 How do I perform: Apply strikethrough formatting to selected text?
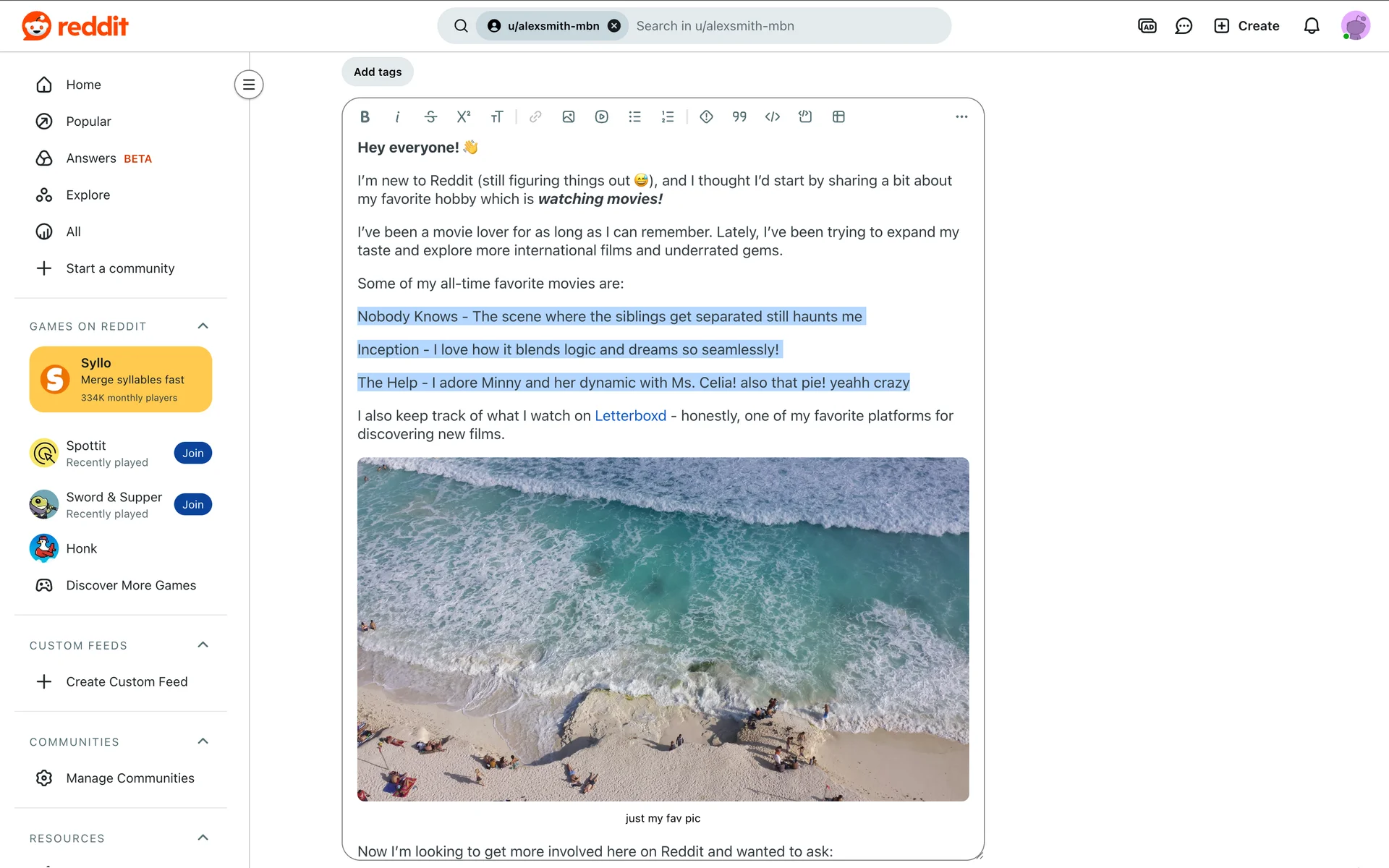pyautogui.click(x=430, y=116)
